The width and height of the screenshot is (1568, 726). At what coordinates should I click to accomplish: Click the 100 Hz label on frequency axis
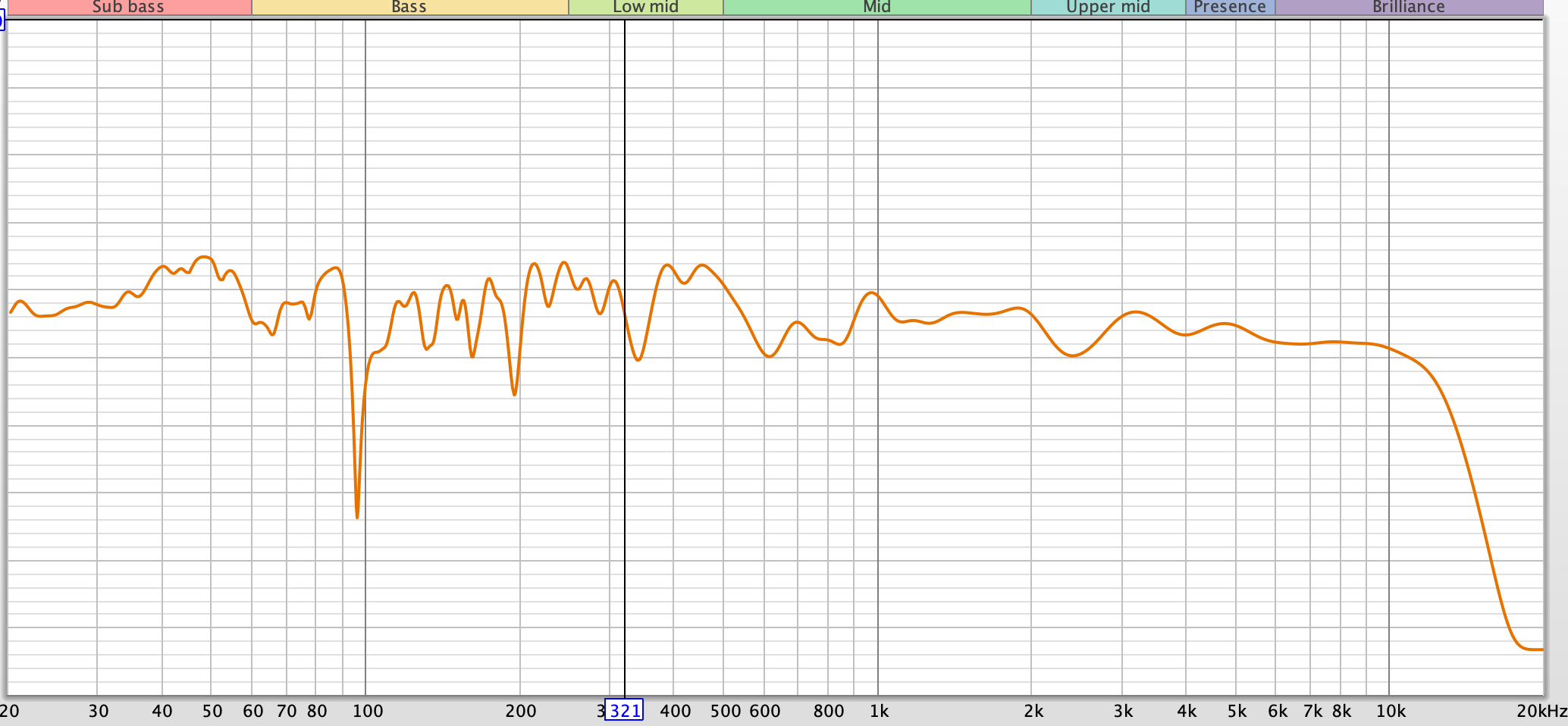tap(368, 711)
